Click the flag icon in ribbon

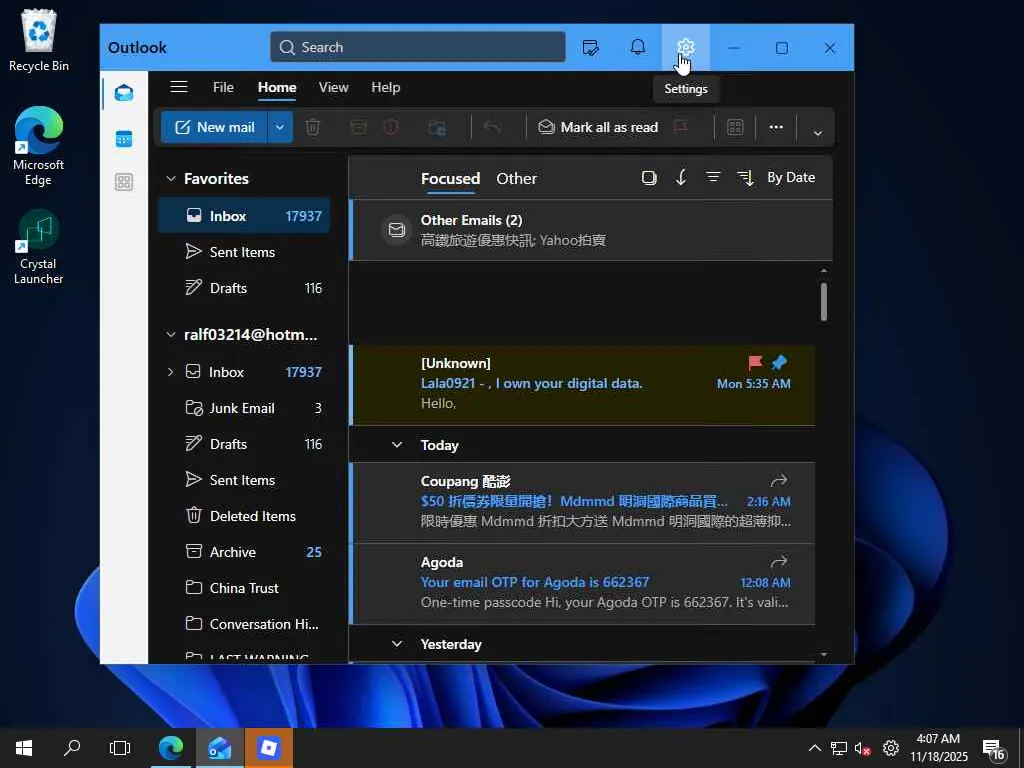[x=680, y=126]
